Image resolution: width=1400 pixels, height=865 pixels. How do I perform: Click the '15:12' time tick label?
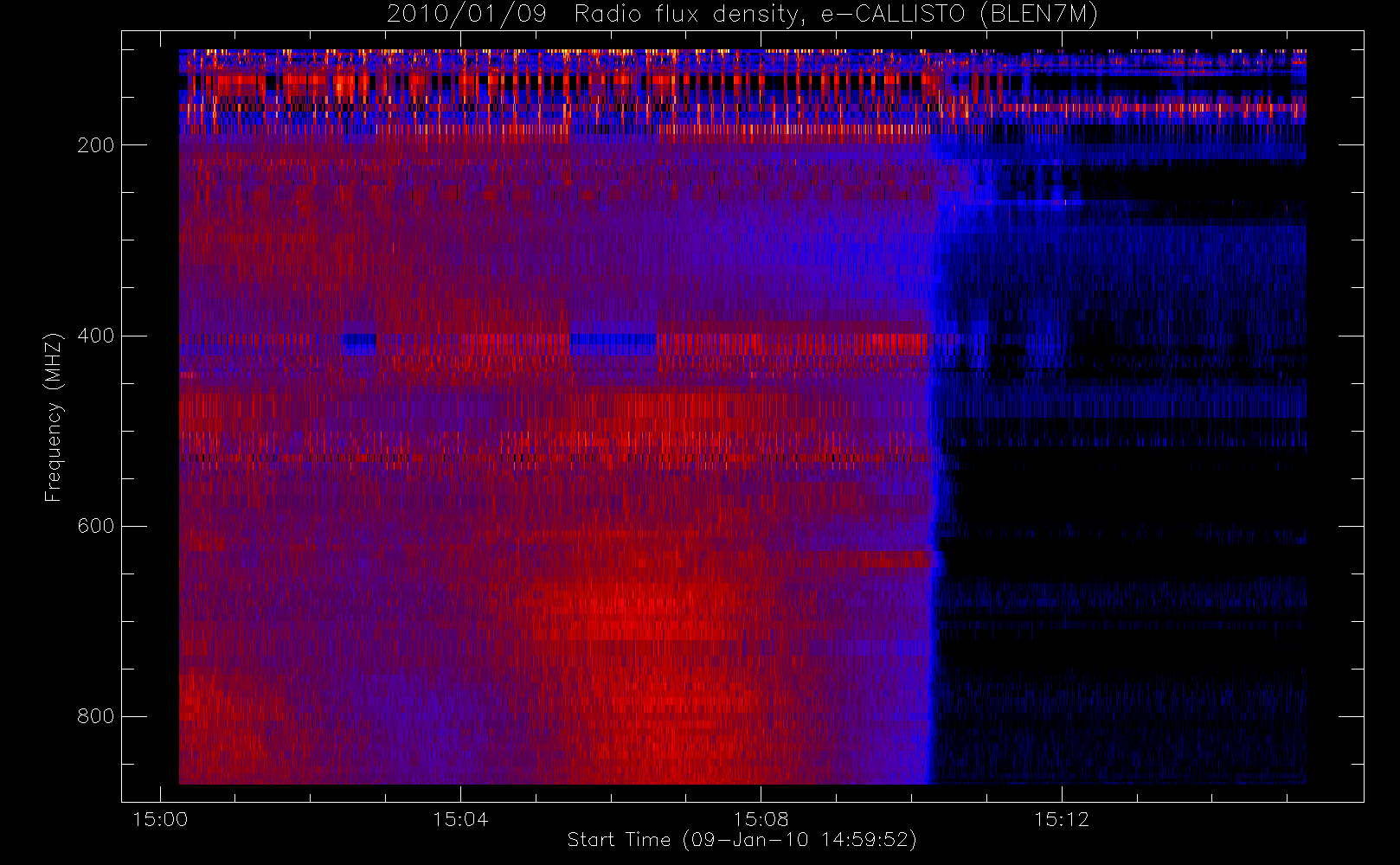pyautogui.click(x=1062, y=819)
